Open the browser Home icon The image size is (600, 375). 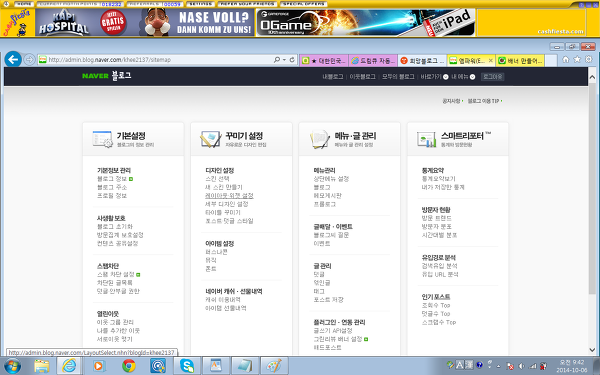[x=566, y=59]
